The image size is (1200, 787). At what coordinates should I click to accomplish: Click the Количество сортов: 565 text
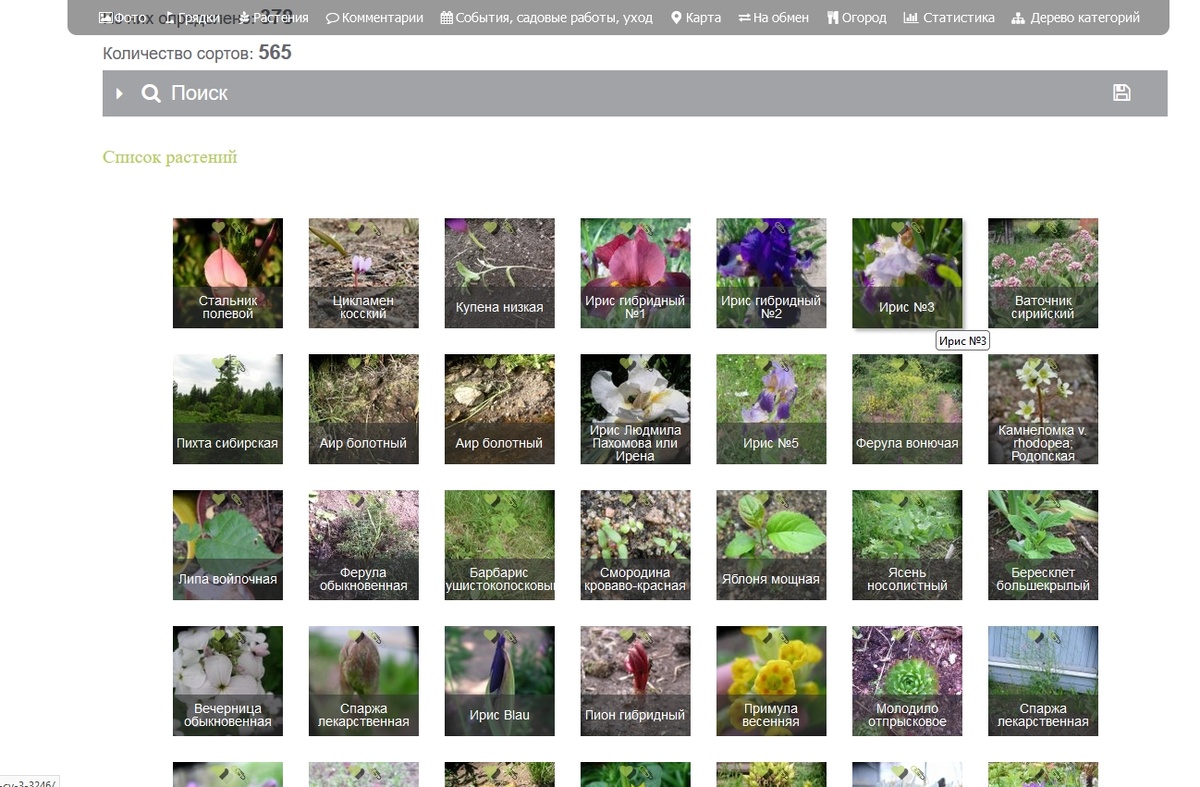pos(197,52)
